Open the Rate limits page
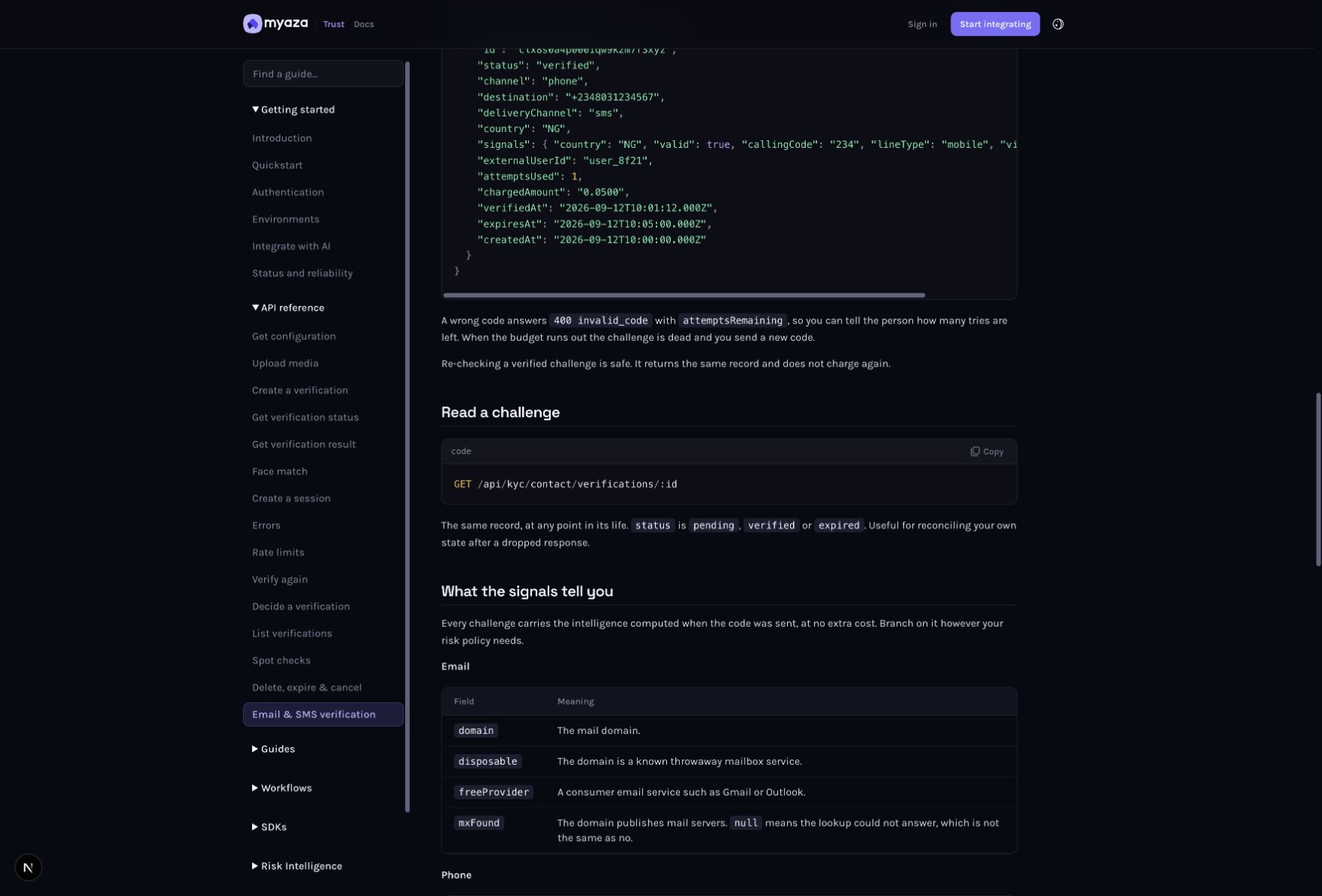The width and height of the screenshot is (1322, 896). (278, 553)
